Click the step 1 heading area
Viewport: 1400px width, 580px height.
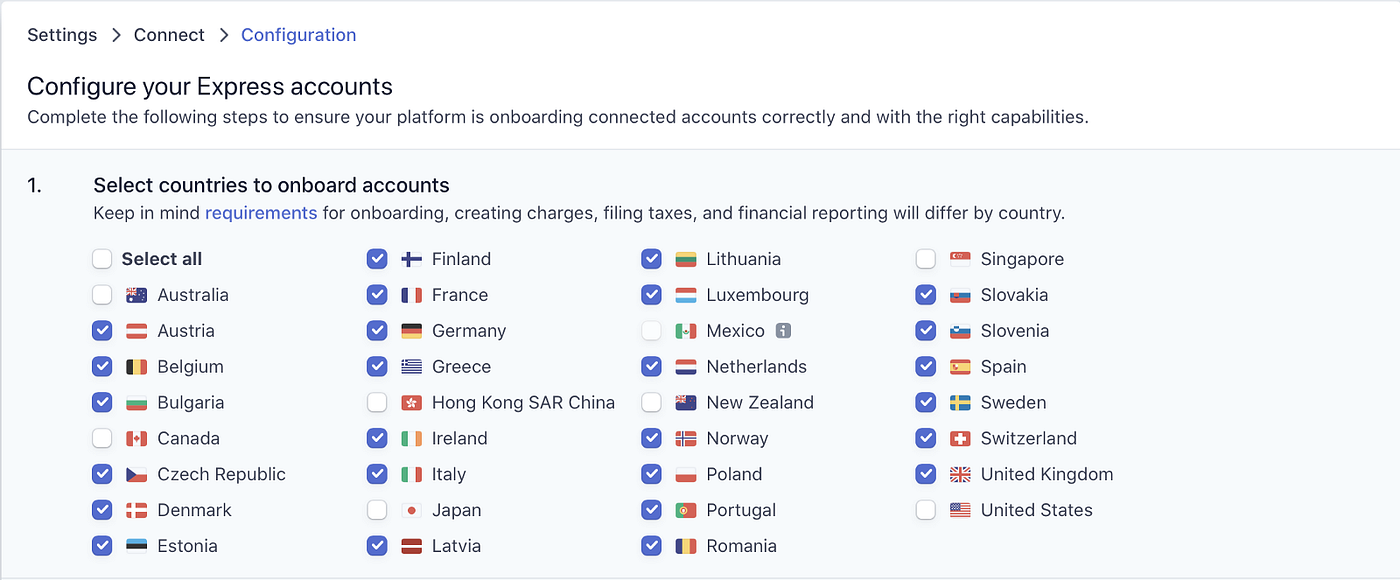[x=271, y=185]
